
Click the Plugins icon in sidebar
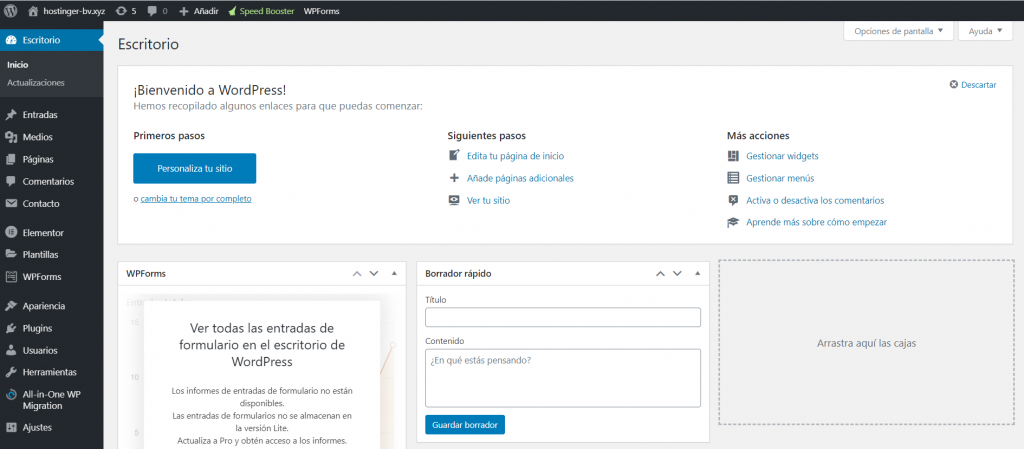tap(11, 328)
